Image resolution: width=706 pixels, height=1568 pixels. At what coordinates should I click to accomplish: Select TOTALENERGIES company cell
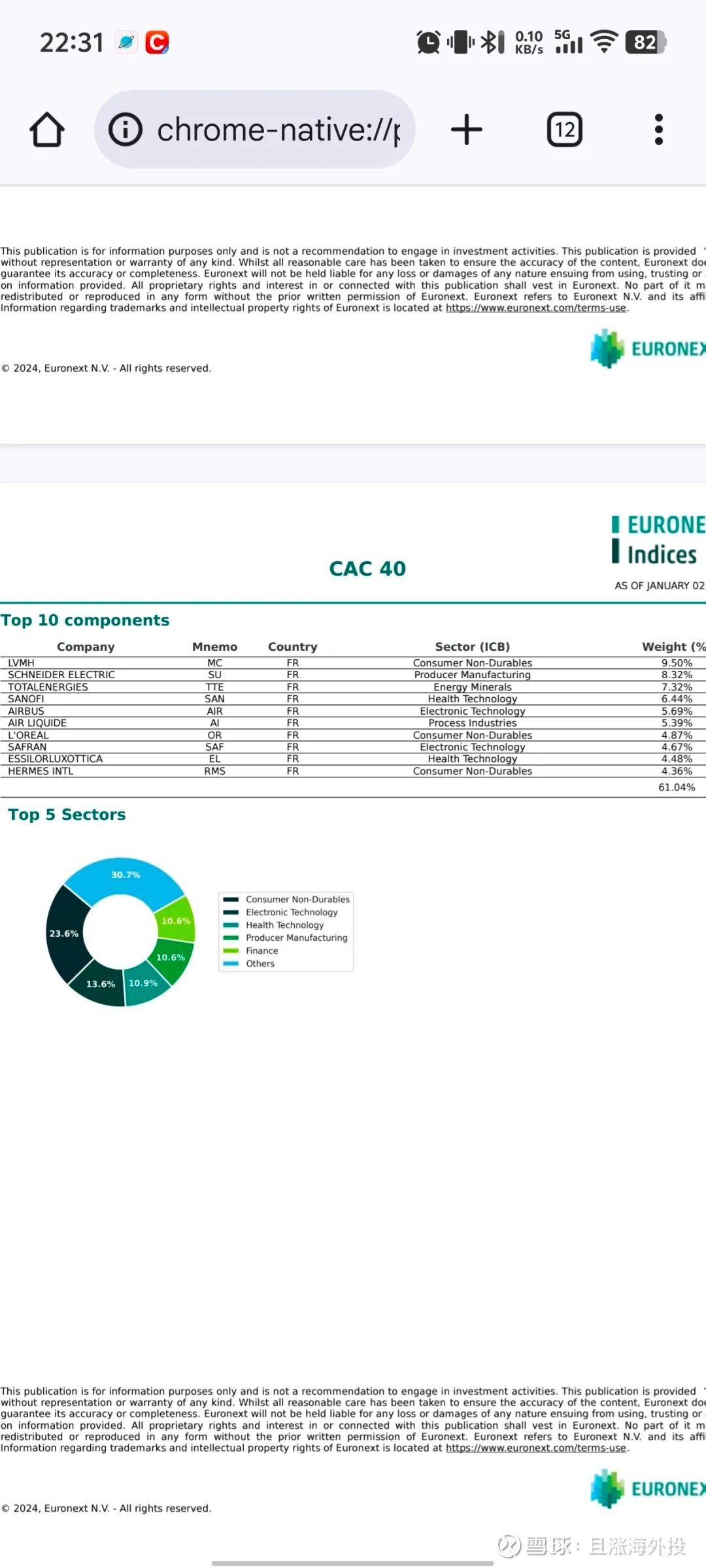pos(48,687)
